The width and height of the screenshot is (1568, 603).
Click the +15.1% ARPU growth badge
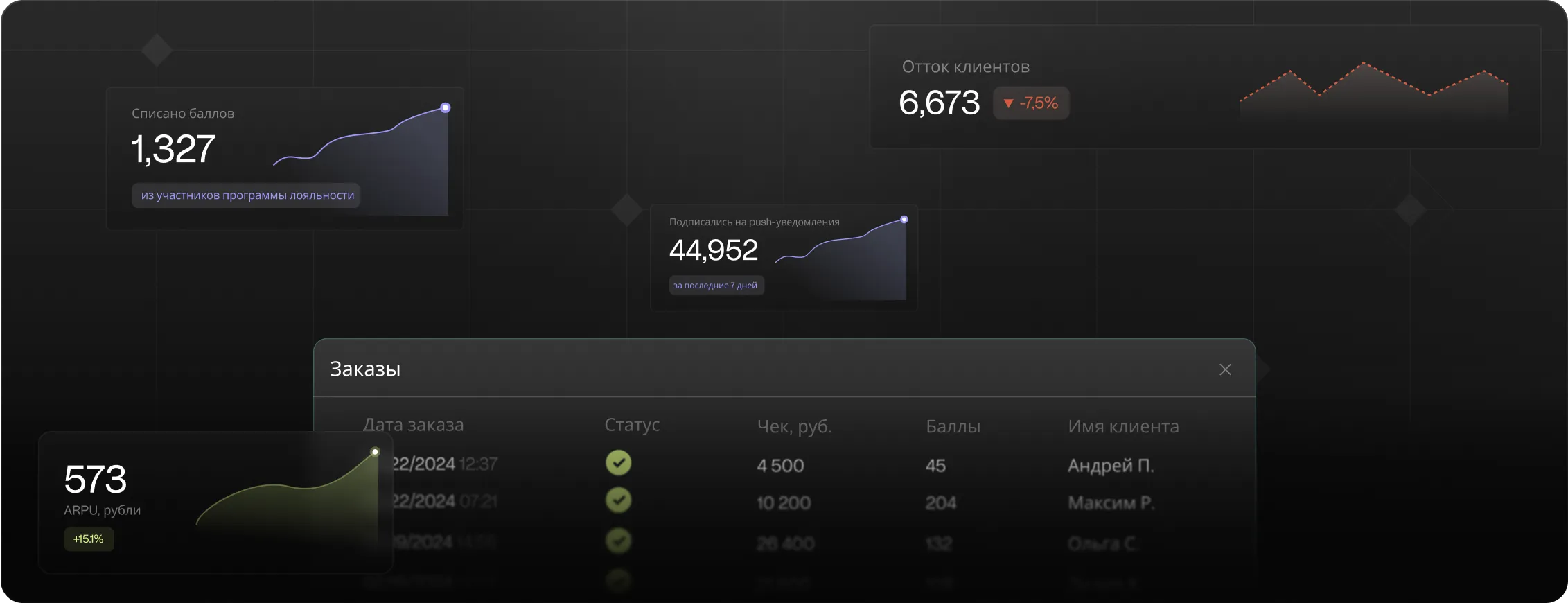pos(89,539)
